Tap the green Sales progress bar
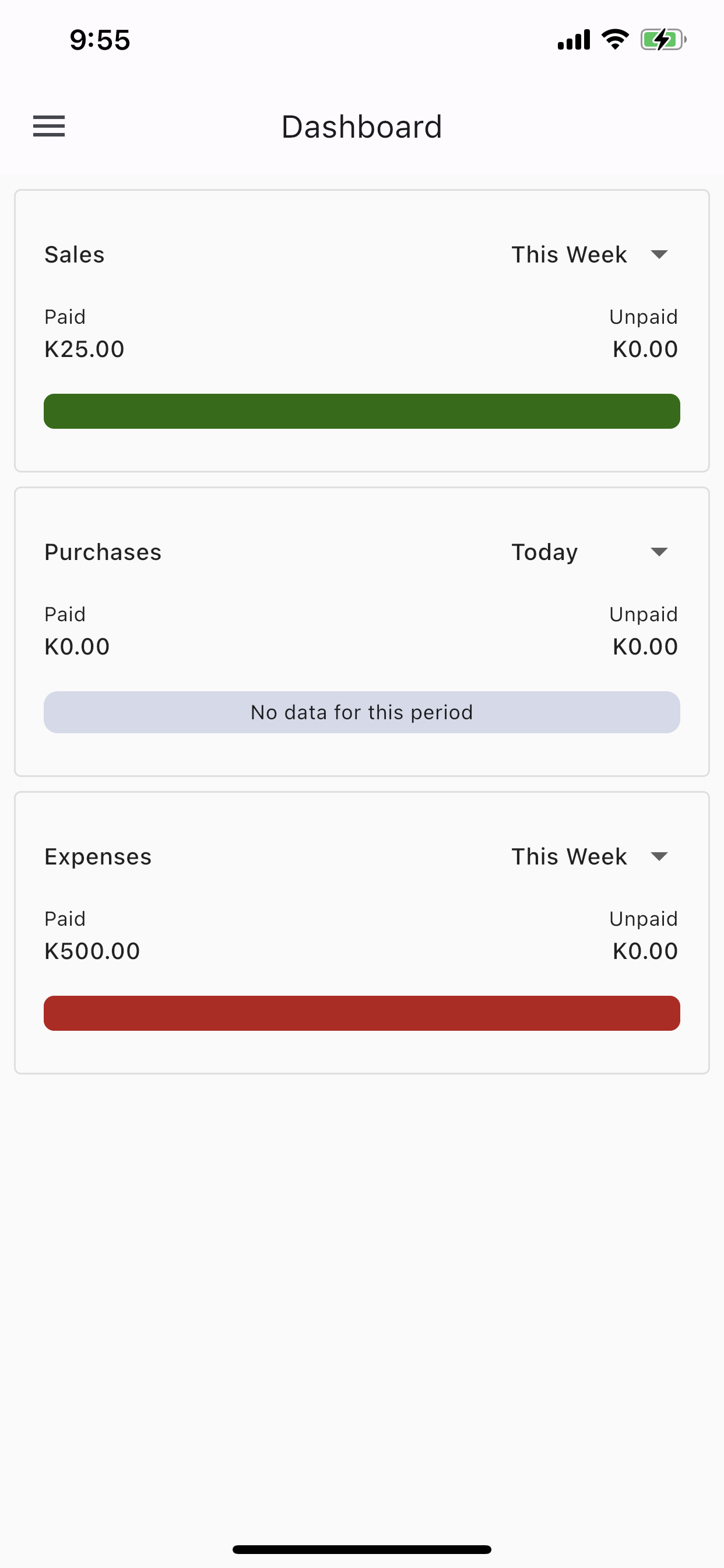724x1568 pixels. [362, 411]
